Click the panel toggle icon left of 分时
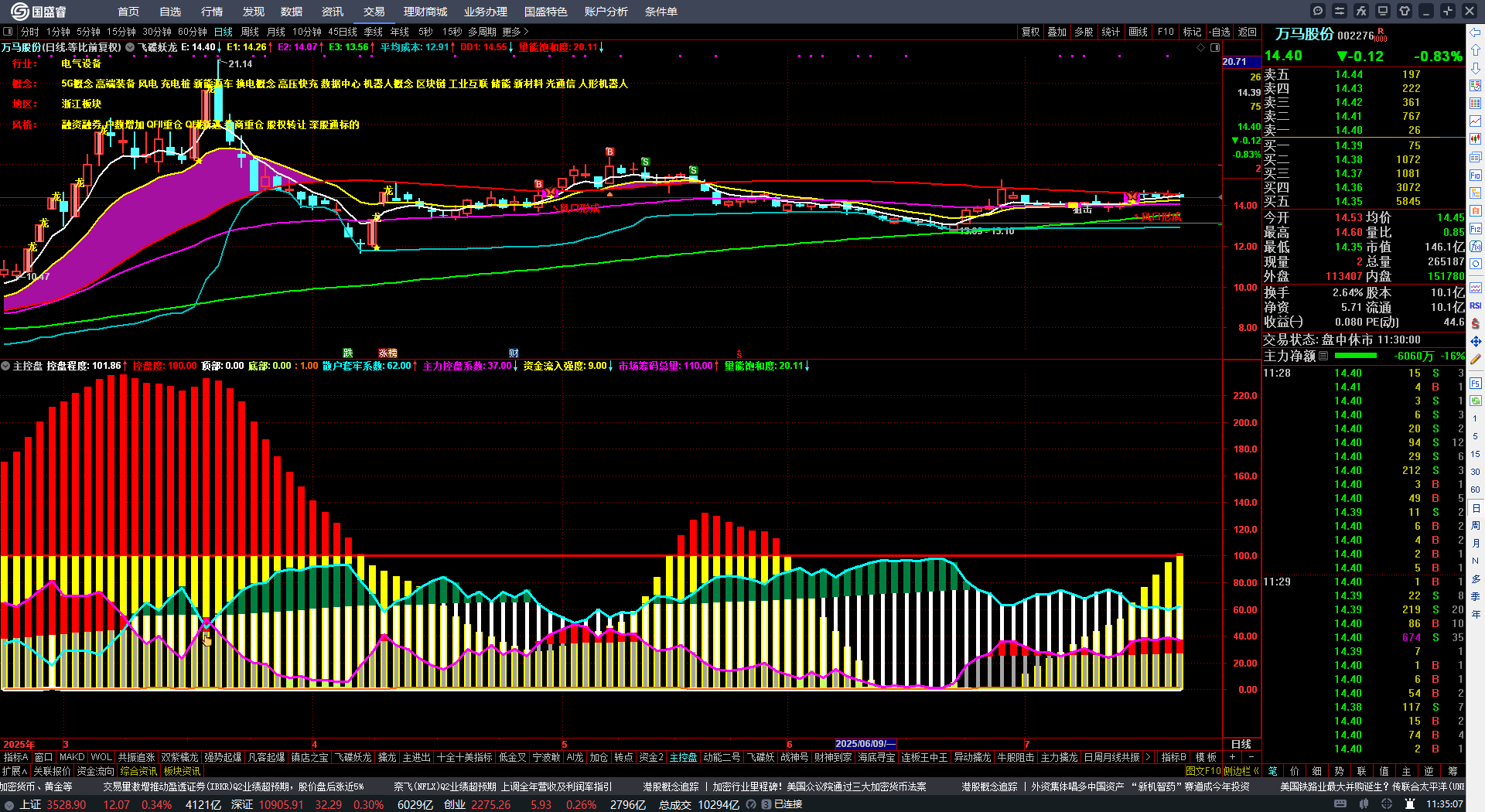This screenshot has width=1485, height=812. pos(8,32)
